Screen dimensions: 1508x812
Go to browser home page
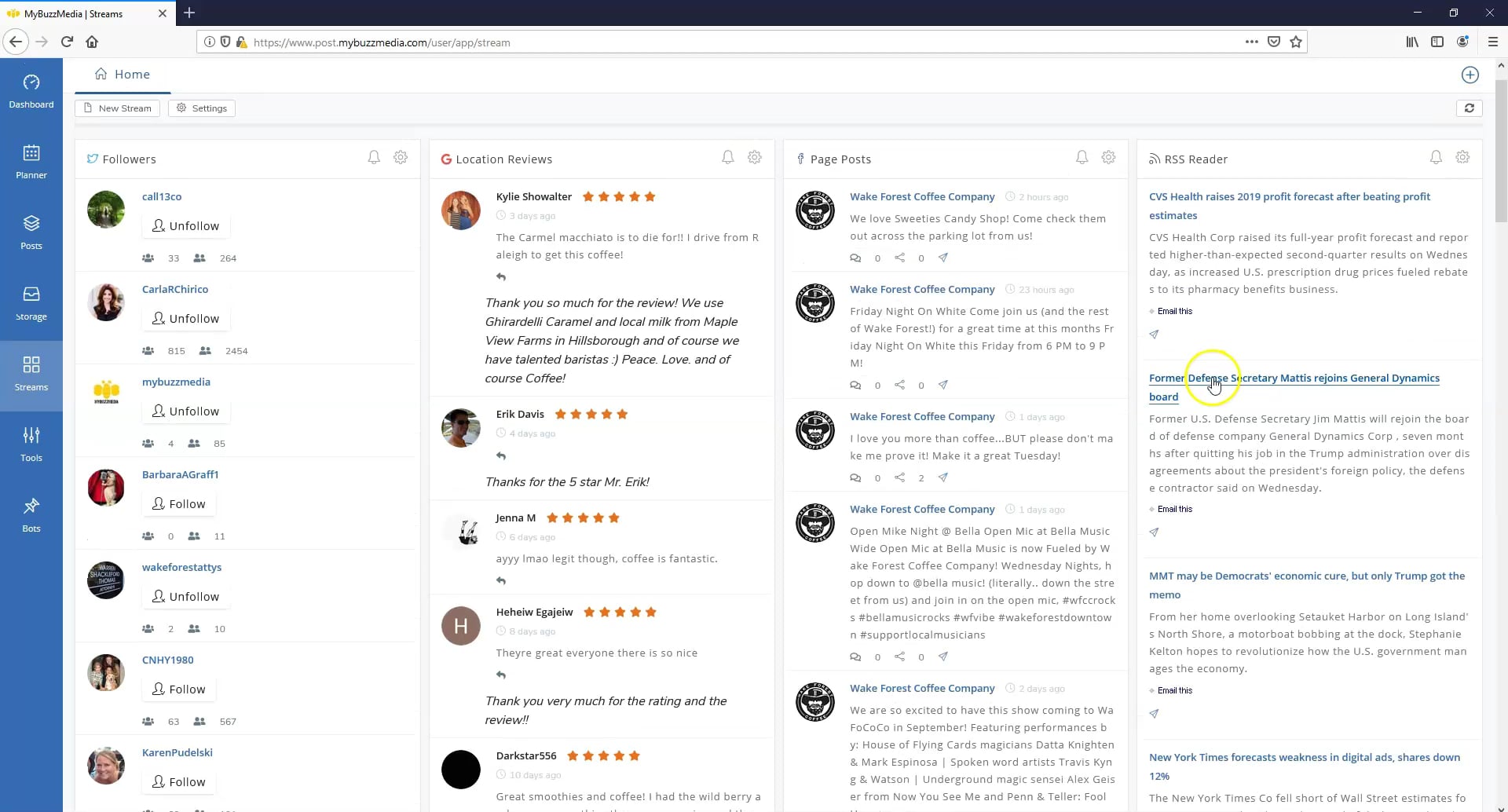92,42
